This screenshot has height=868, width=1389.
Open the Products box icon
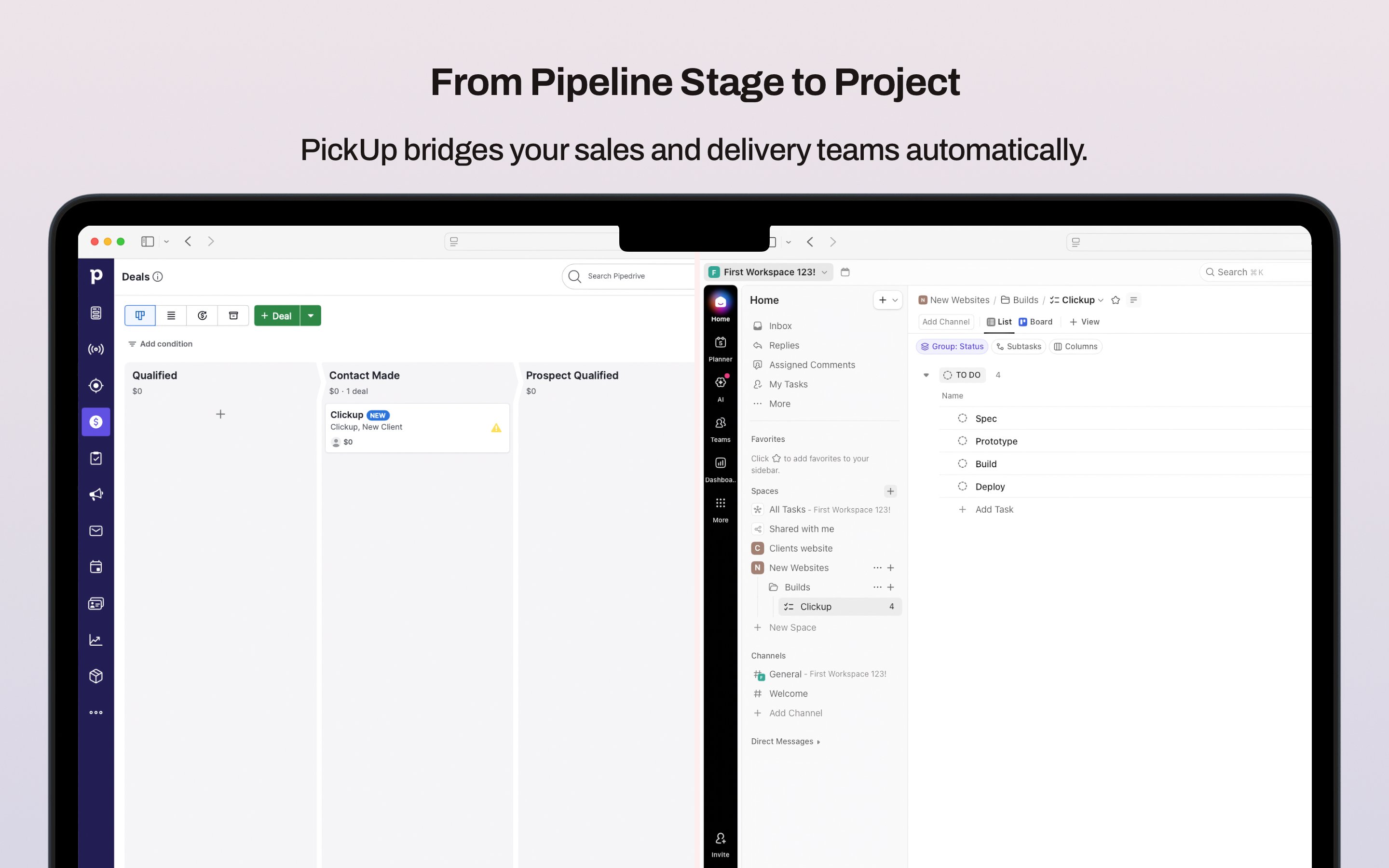point(96,676)
